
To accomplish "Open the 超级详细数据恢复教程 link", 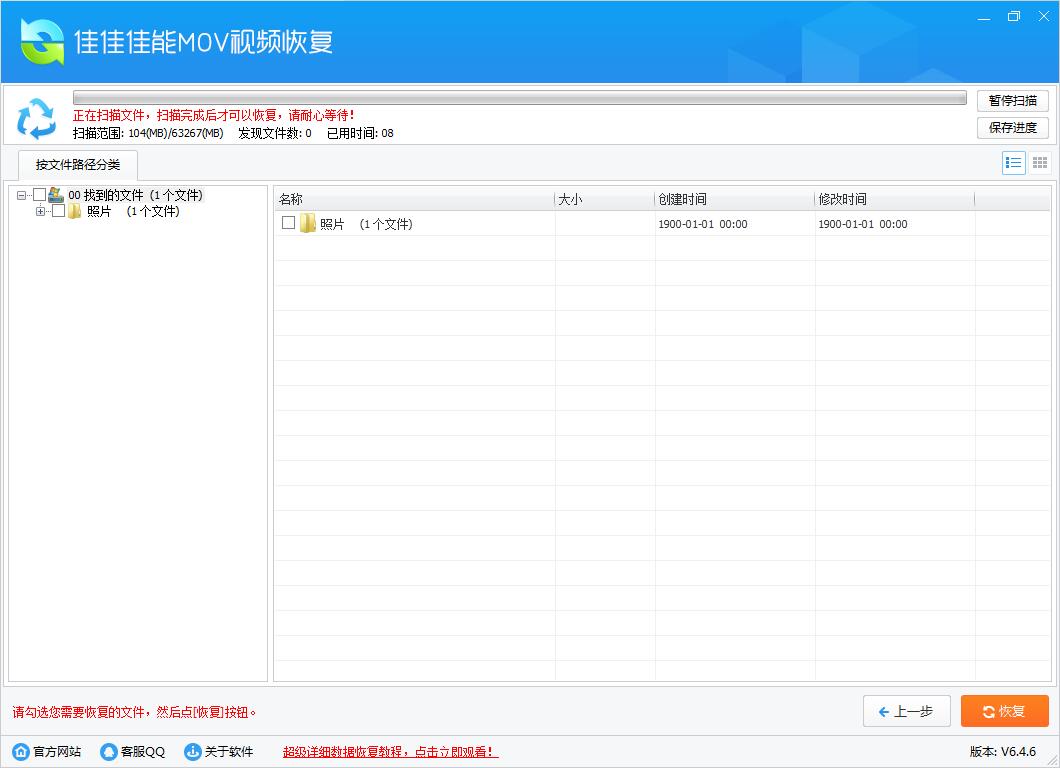I will (x=388, y=751).
